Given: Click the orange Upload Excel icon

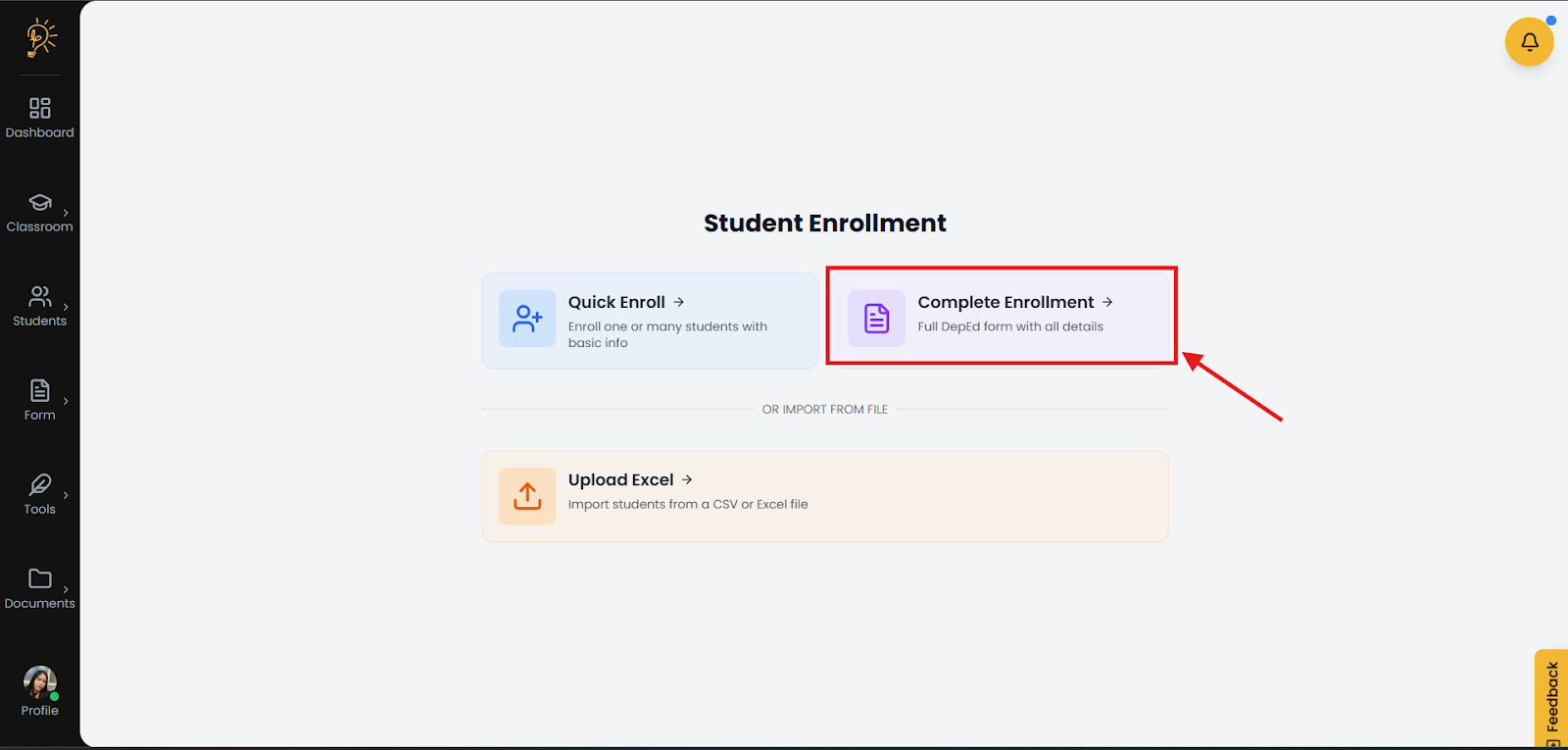Looking at the screenshot, I should [527, 496].
